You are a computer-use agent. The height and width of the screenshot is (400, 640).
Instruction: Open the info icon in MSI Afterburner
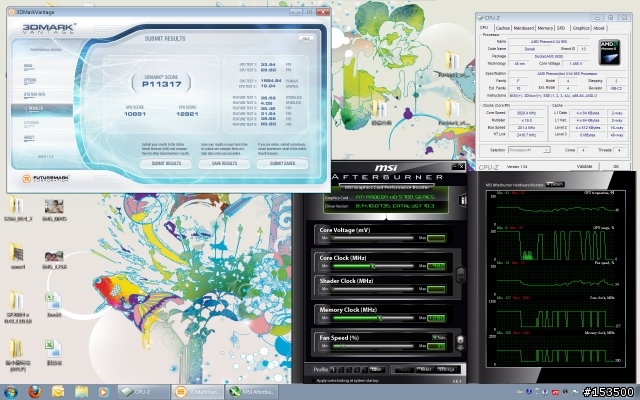tap(463, 200)
